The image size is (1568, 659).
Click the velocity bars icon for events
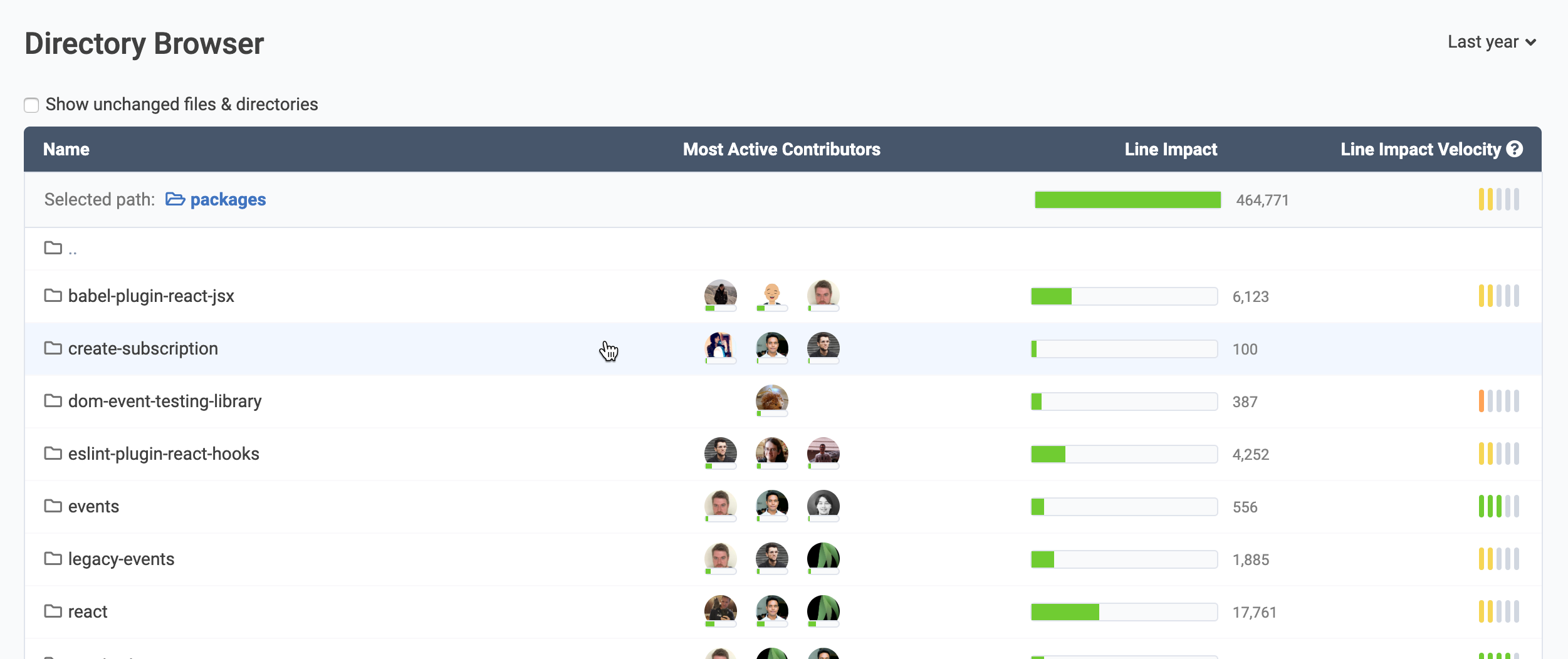[x=1498, y=506]
